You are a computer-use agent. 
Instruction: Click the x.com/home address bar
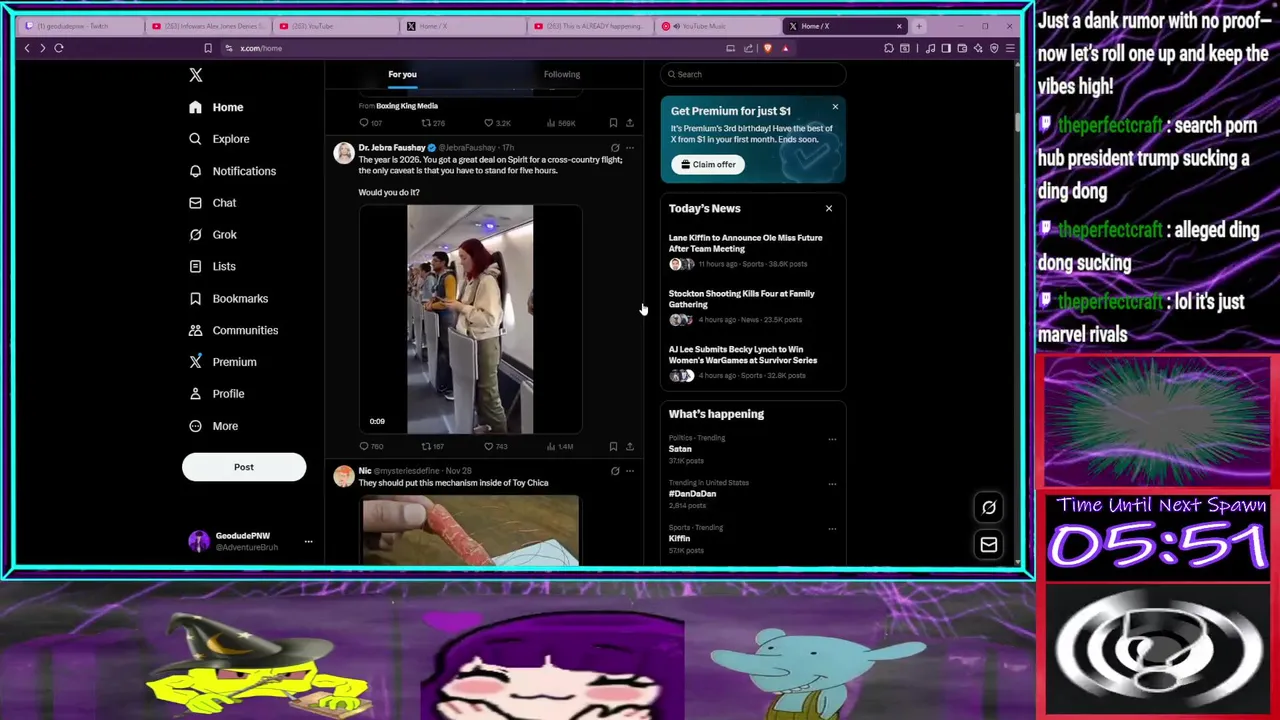click(x=470, y=48)
